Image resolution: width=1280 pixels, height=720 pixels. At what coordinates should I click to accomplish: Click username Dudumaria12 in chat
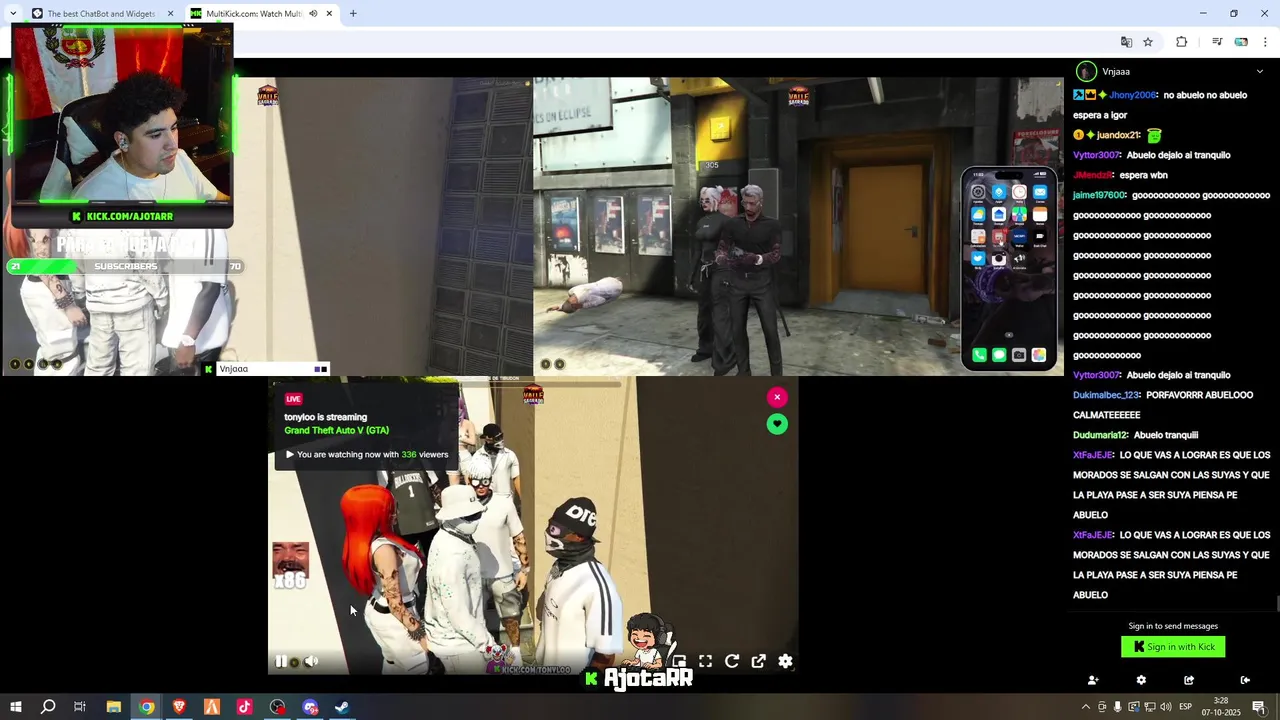point(1100,435)
